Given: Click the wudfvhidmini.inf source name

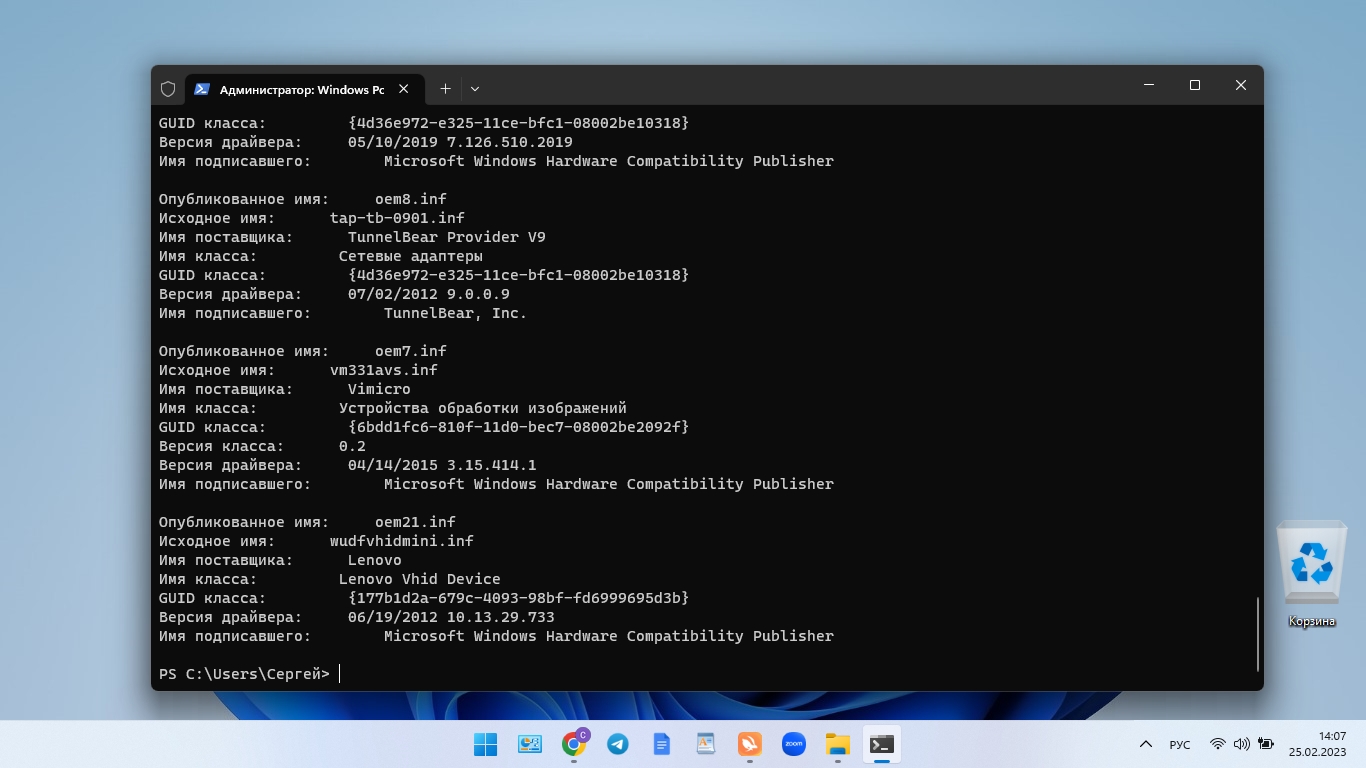Looking at the screenshot, I should tap(402, 541).
